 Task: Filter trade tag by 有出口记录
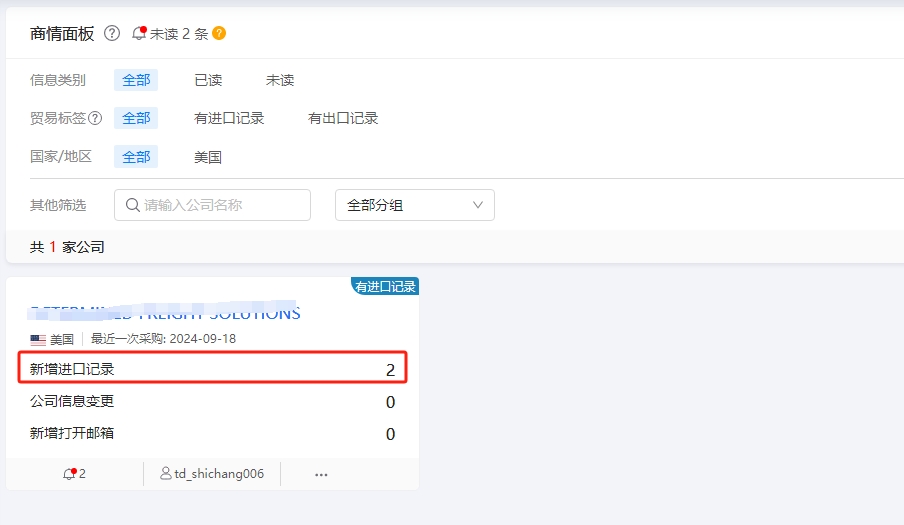pos(343,118)
